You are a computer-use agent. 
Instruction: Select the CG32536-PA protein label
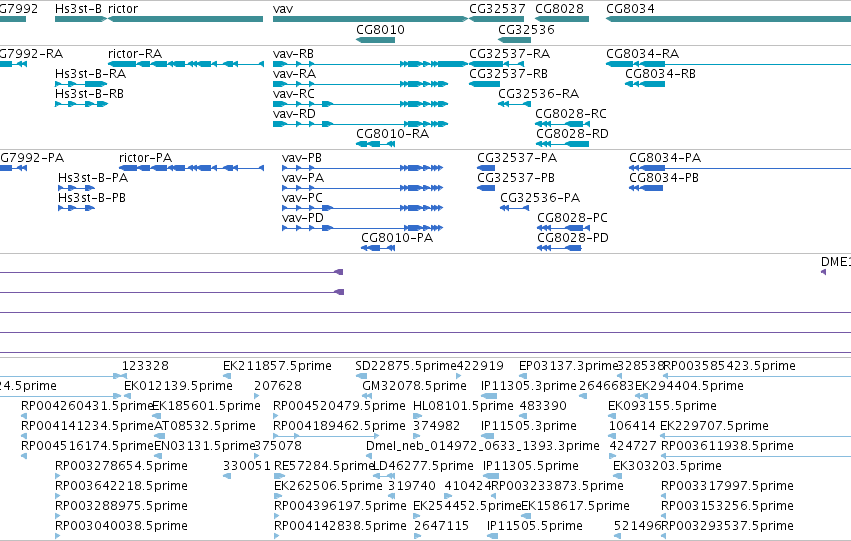(x=540, y=198)
